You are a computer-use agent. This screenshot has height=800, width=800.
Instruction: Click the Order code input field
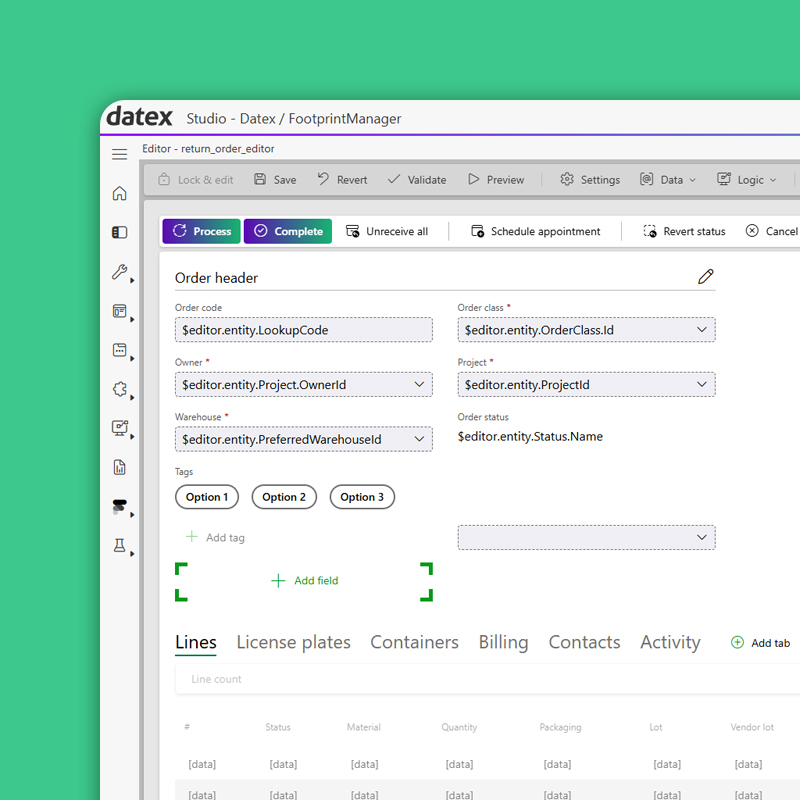click(303, 330)
